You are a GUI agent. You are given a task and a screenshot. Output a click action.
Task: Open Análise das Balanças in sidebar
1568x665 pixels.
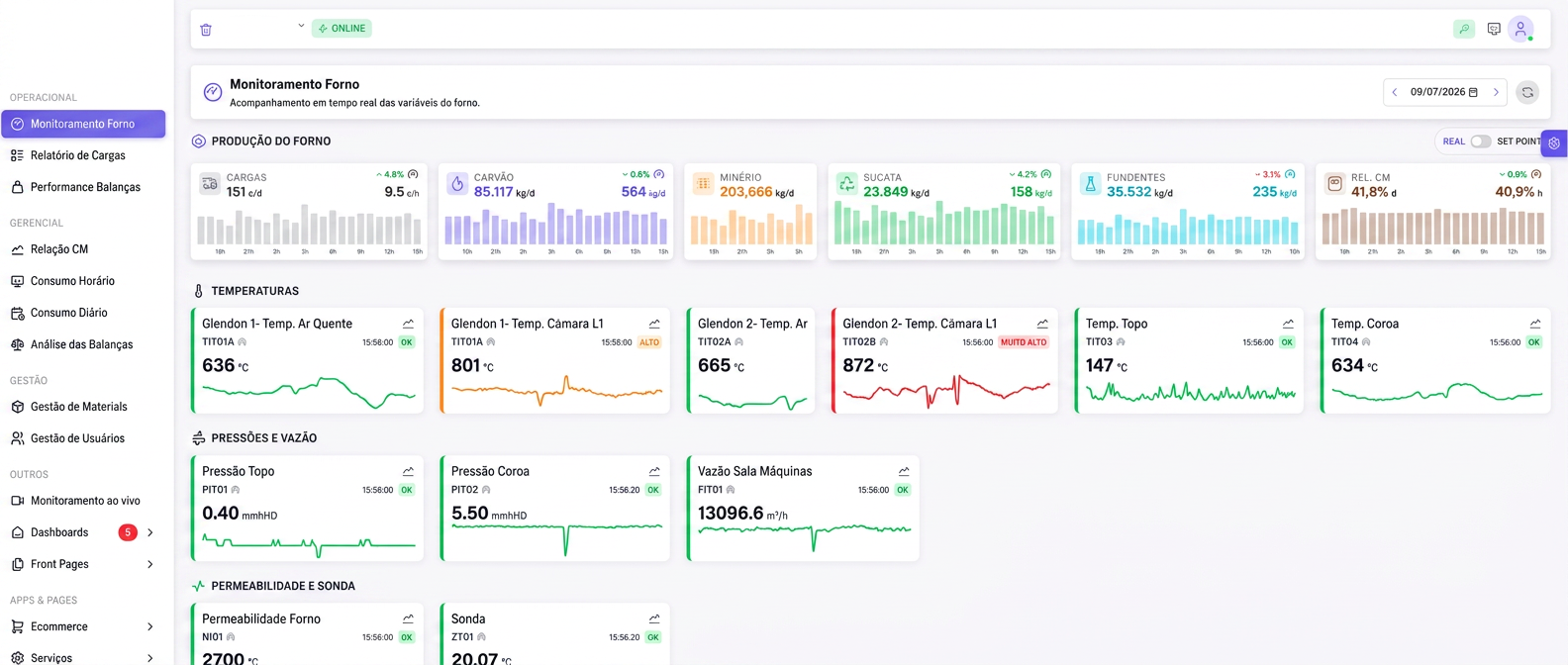(83, 344)
